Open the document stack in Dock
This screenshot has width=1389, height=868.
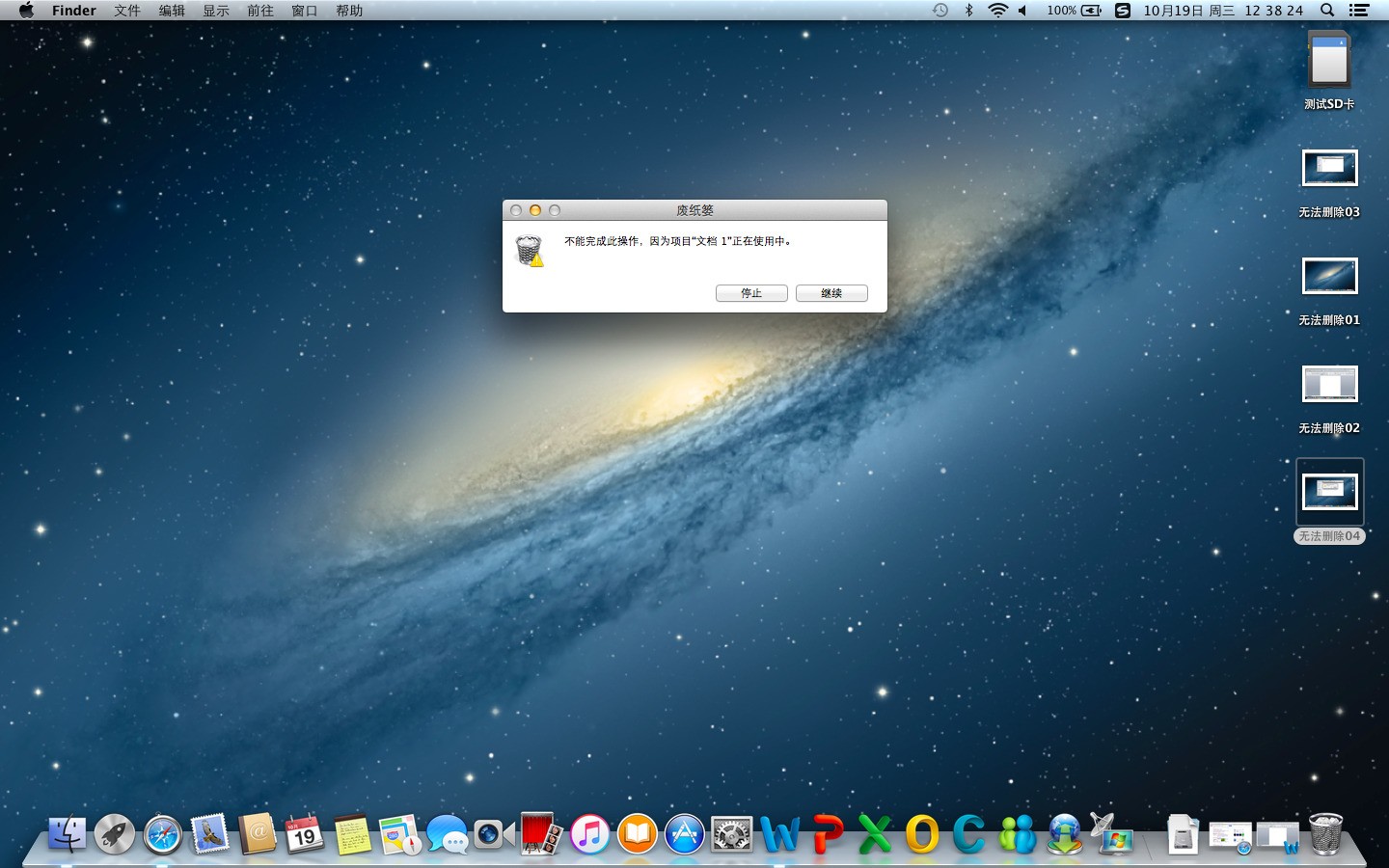(1183, 835)
